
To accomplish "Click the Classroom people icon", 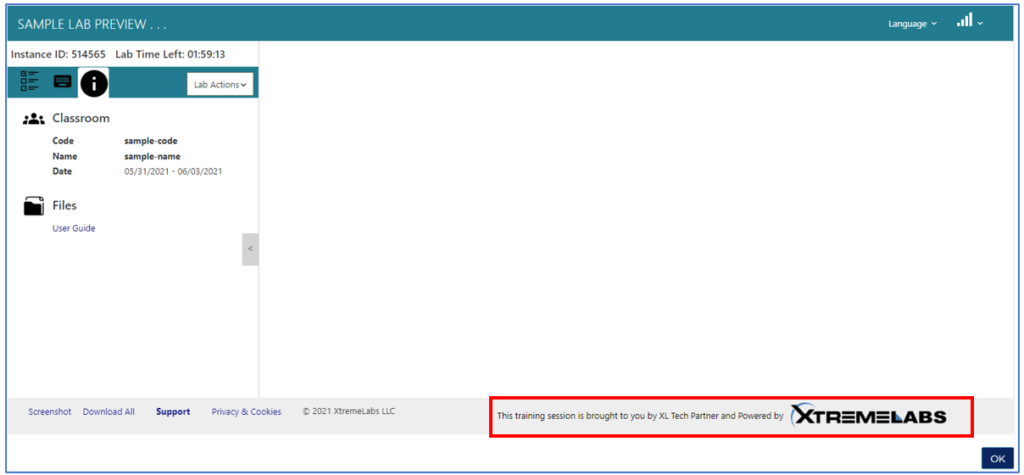I will (34, 119).
